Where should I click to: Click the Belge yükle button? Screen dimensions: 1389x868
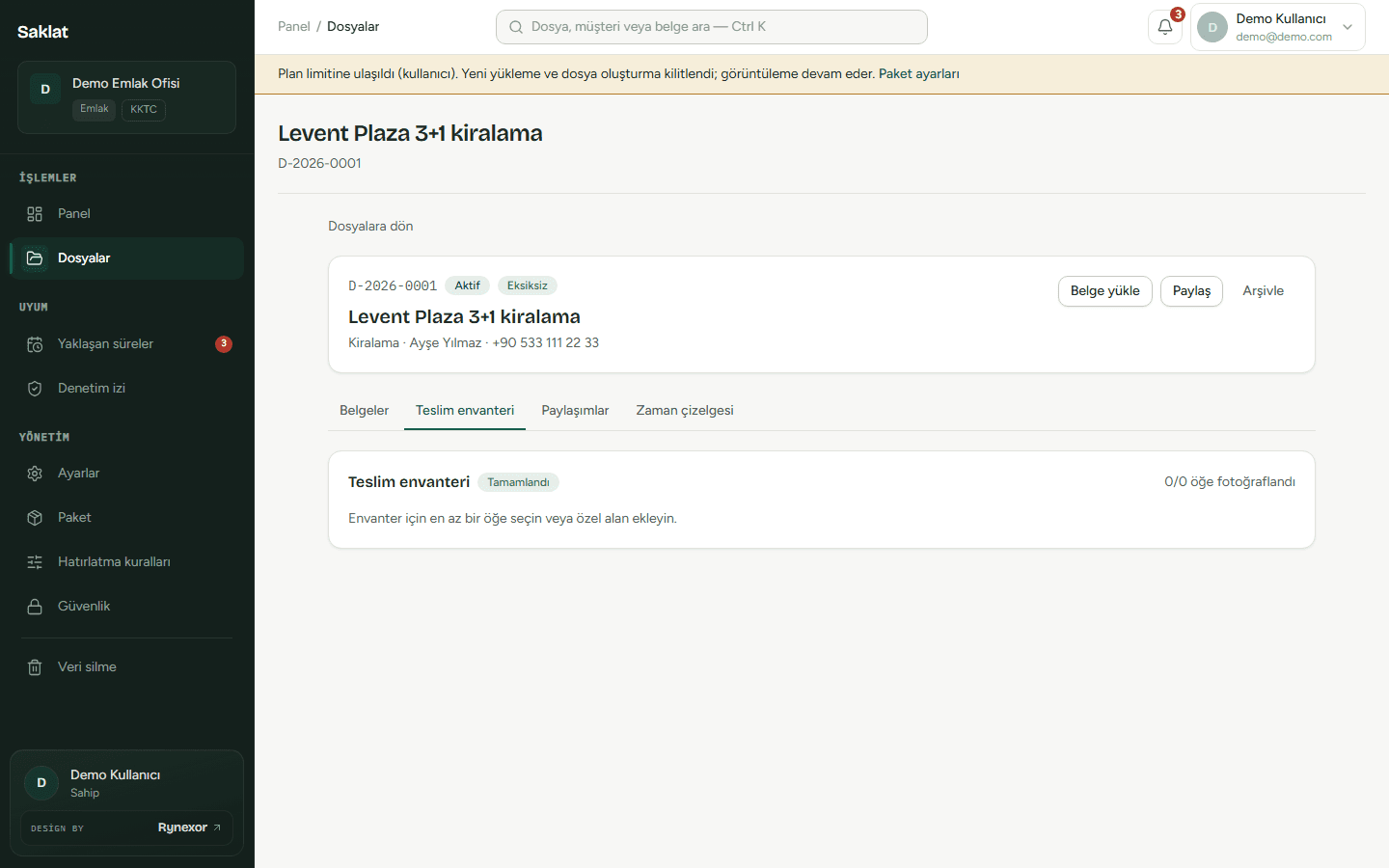1104,291
